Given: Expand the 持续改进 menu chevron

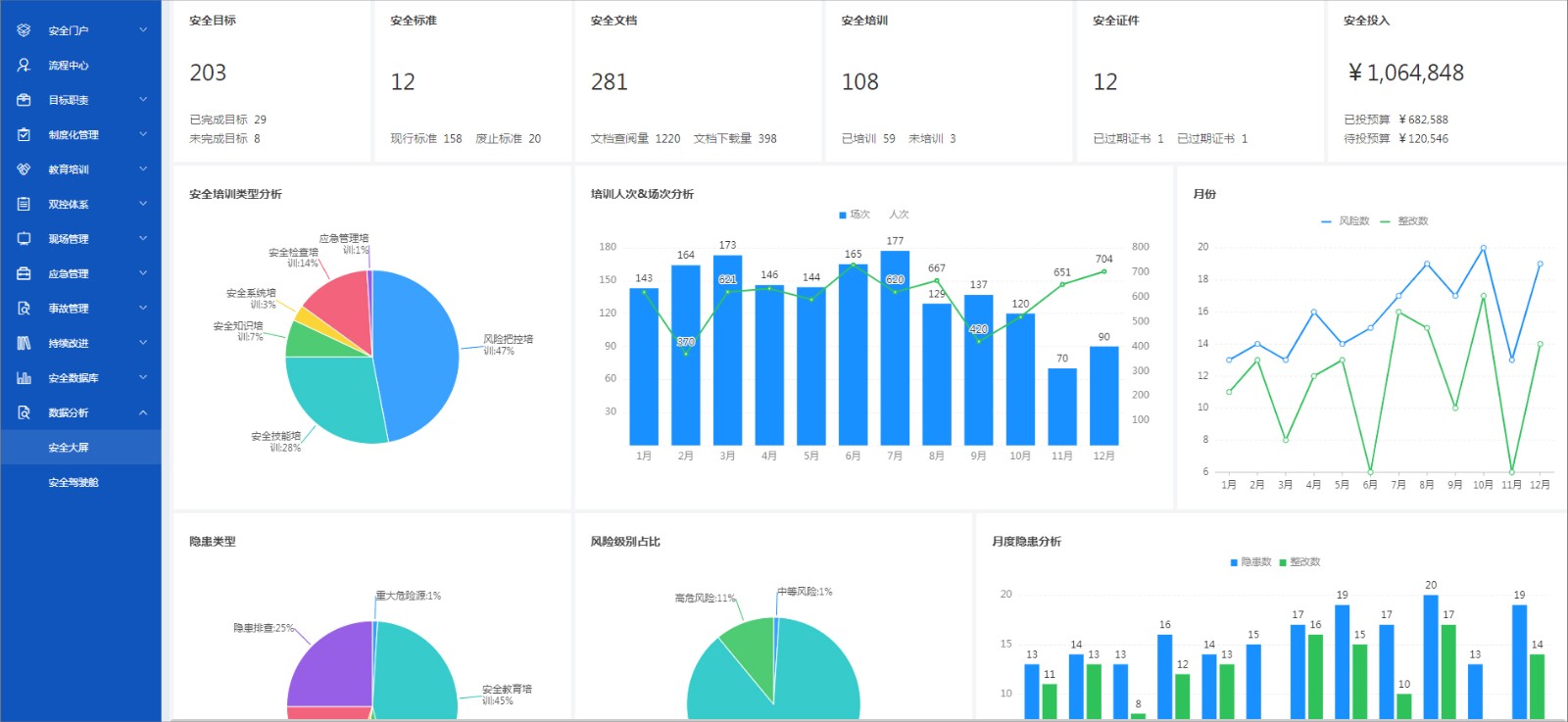Looking at the screenshot, I should [x=143, y=343].
